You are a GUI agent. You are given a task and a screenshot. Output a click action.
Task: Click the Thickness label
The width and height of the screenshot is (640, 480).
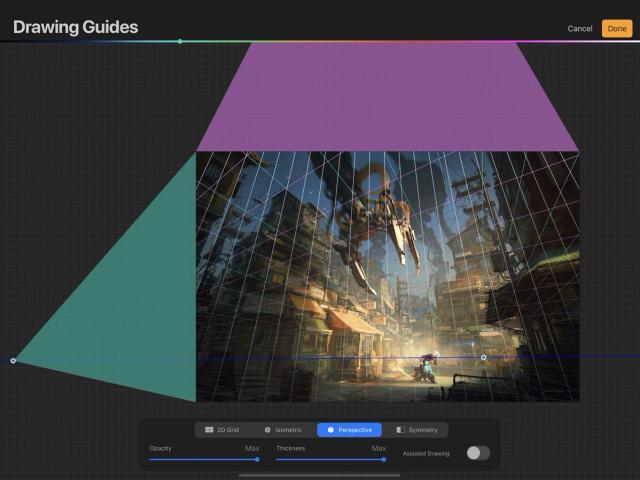point(291,448)
